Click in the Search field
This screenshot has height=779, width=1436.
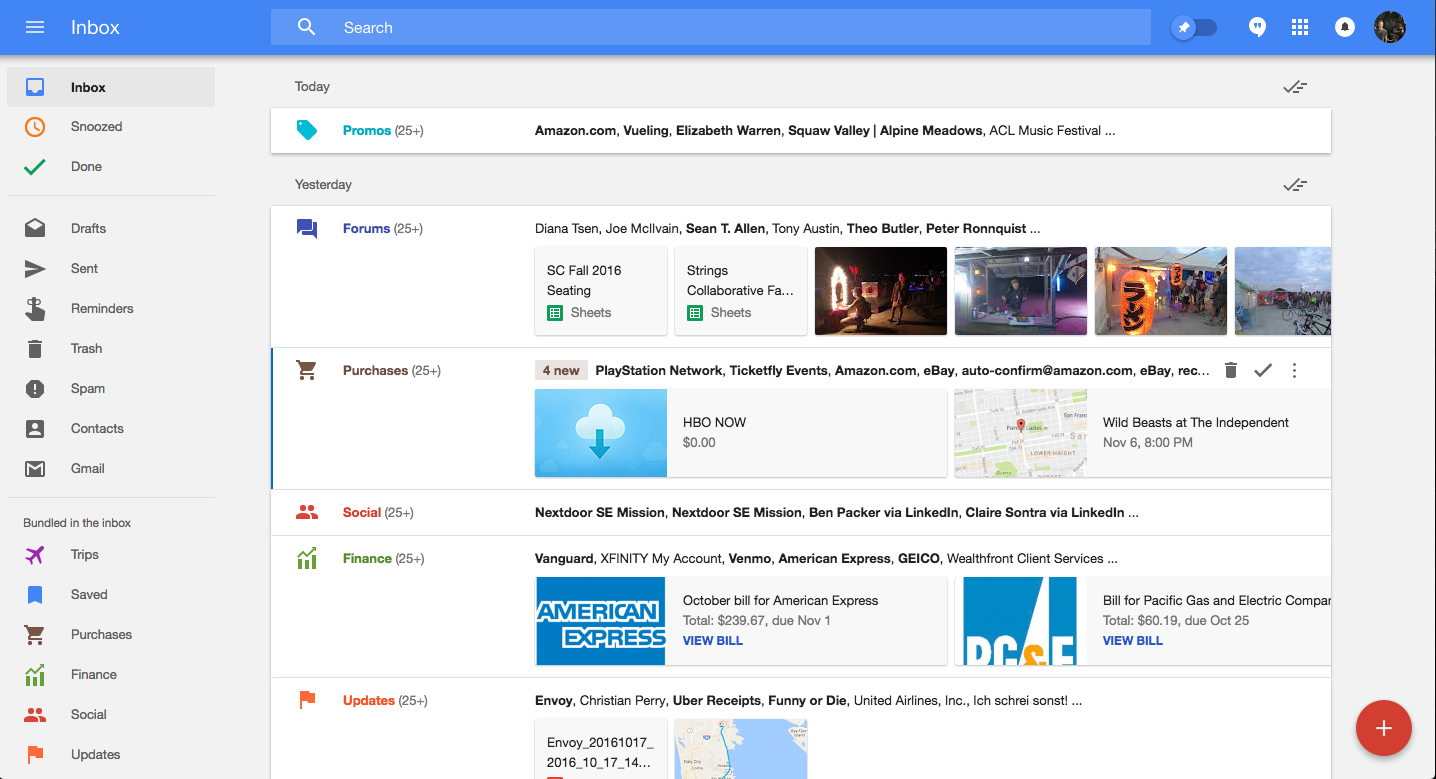[x=711, y=27]
